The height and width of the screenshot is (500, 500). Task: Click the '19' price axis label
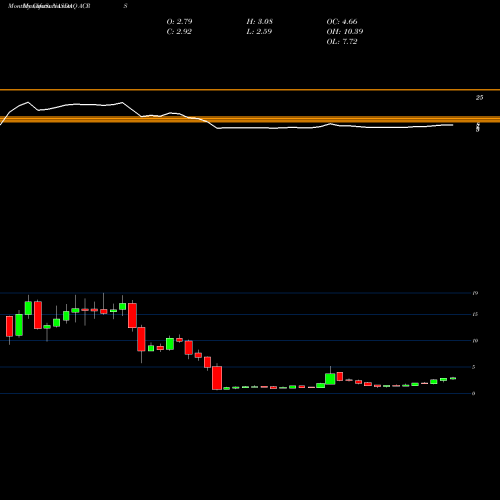tap(475, 293)
